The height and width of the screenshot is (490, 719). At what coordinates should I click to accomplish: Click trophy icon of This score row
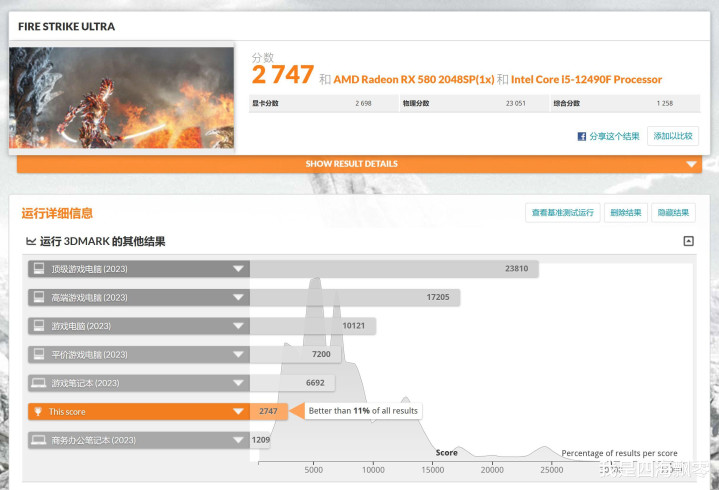click(39, 411)
